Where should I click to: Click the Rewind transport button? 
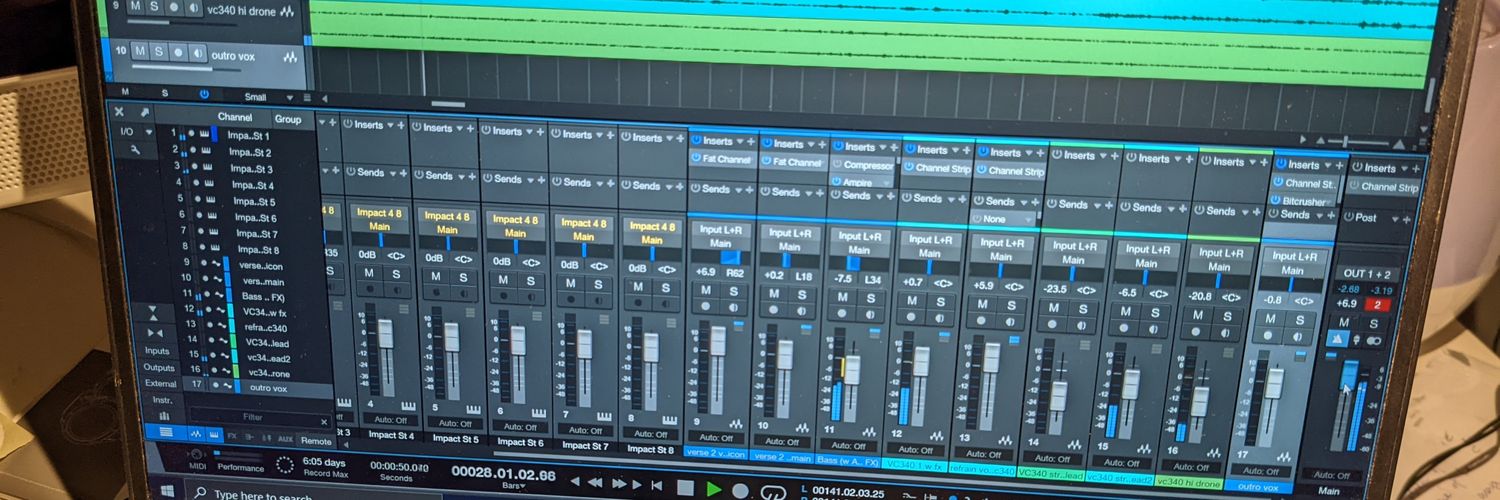(x=593, y=485)
